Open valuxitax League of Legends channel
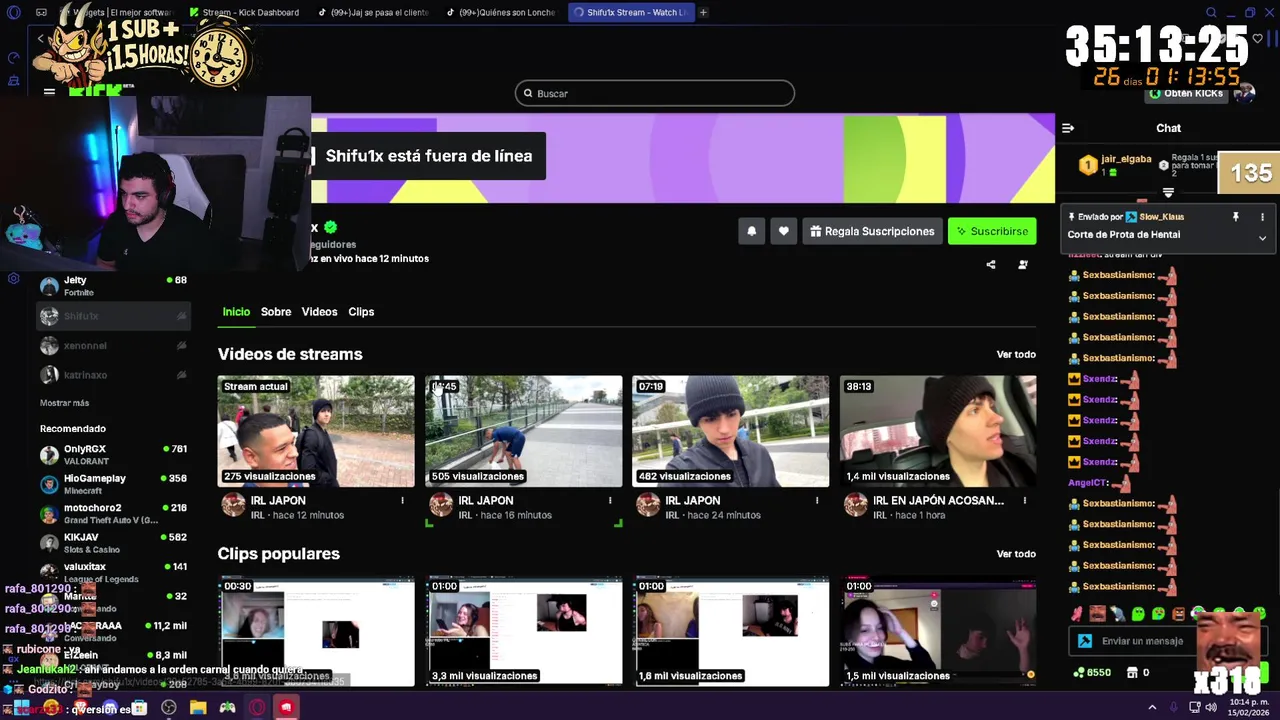Viewport: 1280px width, 720px height. pyautogui.click(x=113, y=572)
